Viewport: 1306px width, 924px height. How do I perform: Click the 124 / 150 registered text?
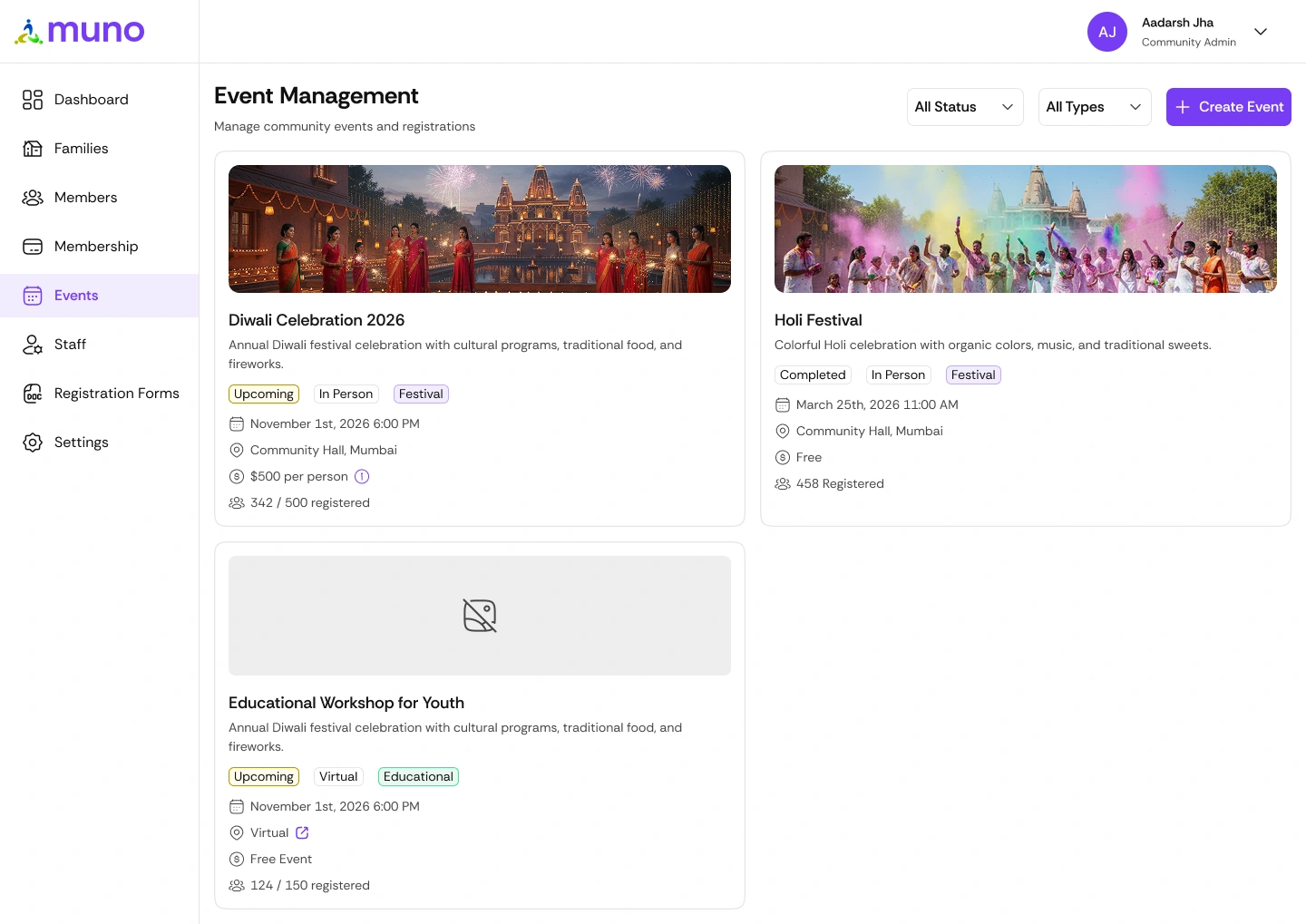tap(310, 885)
